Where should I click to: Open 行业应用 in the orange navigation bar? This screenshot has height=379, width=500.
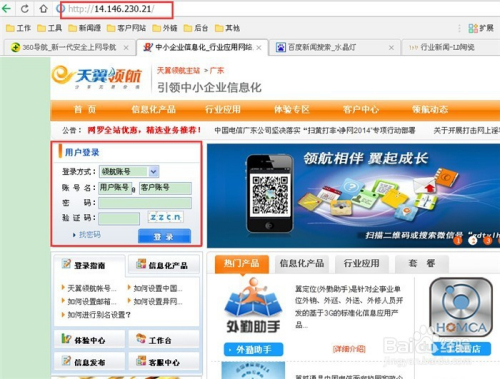click(x=223, y=109)
